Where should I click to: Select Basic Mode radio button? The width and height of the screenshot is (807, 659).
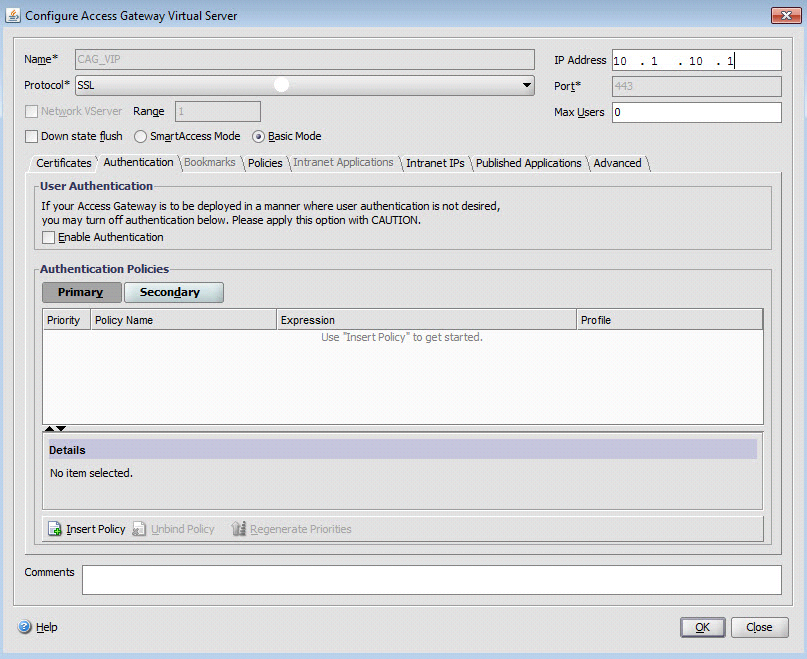[258, 136]
